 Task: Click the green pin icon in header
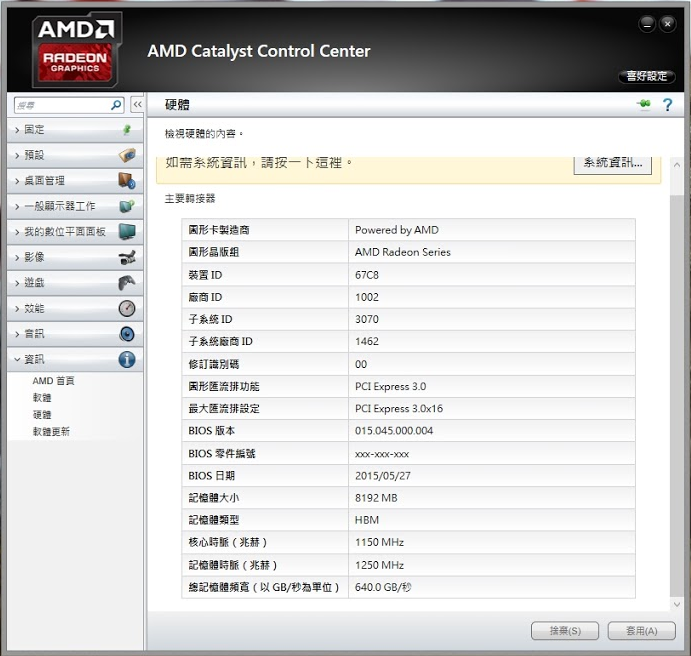(644, 104)
